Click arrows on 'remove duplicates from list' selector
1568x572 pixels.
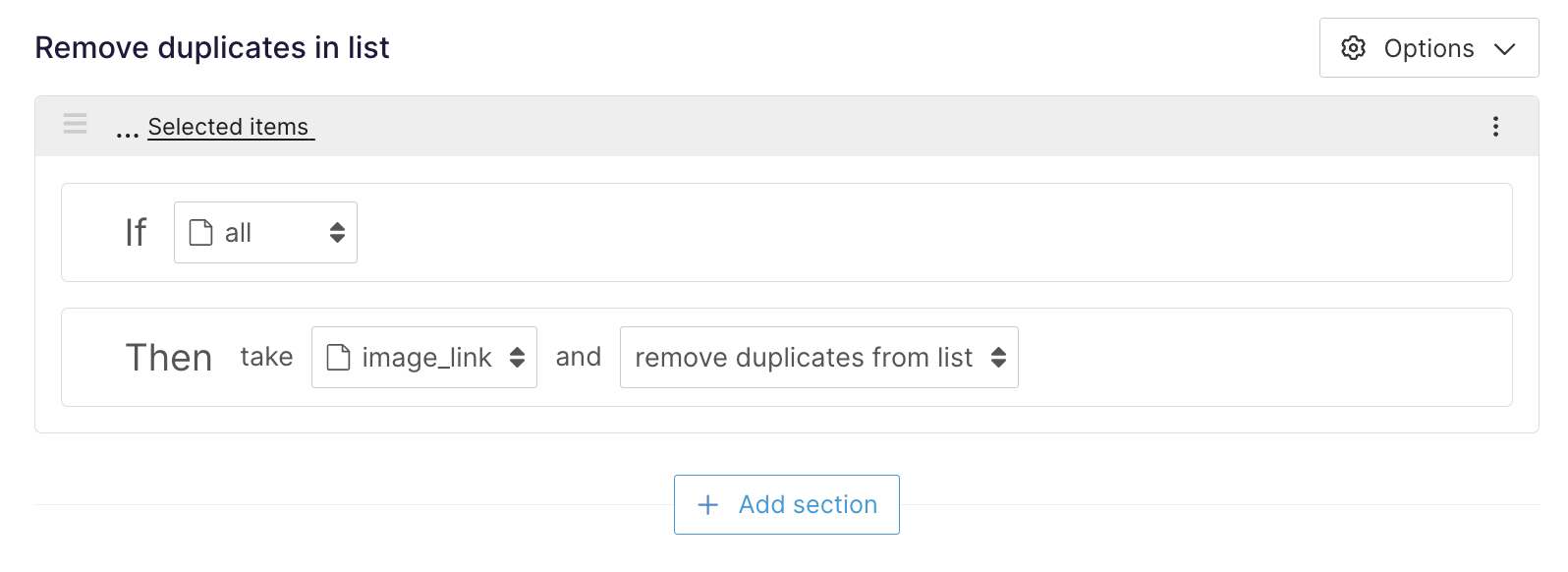[x=998, y=358]
